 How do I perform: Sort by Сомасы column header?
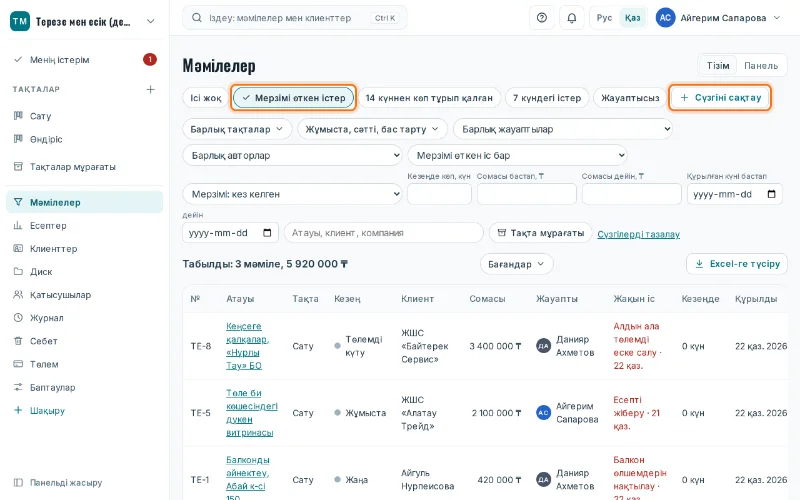tap(487, 298)
